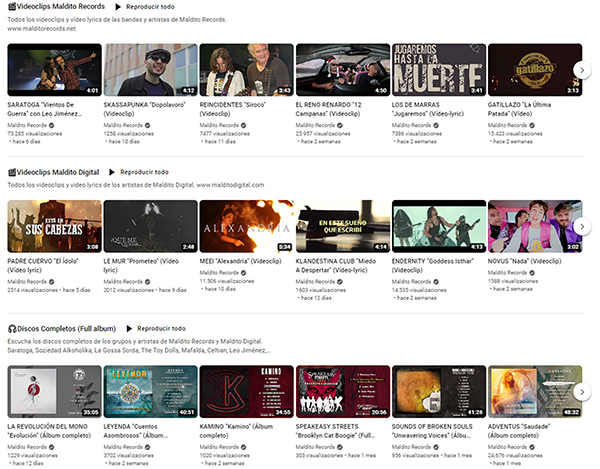Open title KLANDESTINA CLUB Miedo A Despertar
Image resolution: width=600 pixels, height=469 pixels.
336,265
